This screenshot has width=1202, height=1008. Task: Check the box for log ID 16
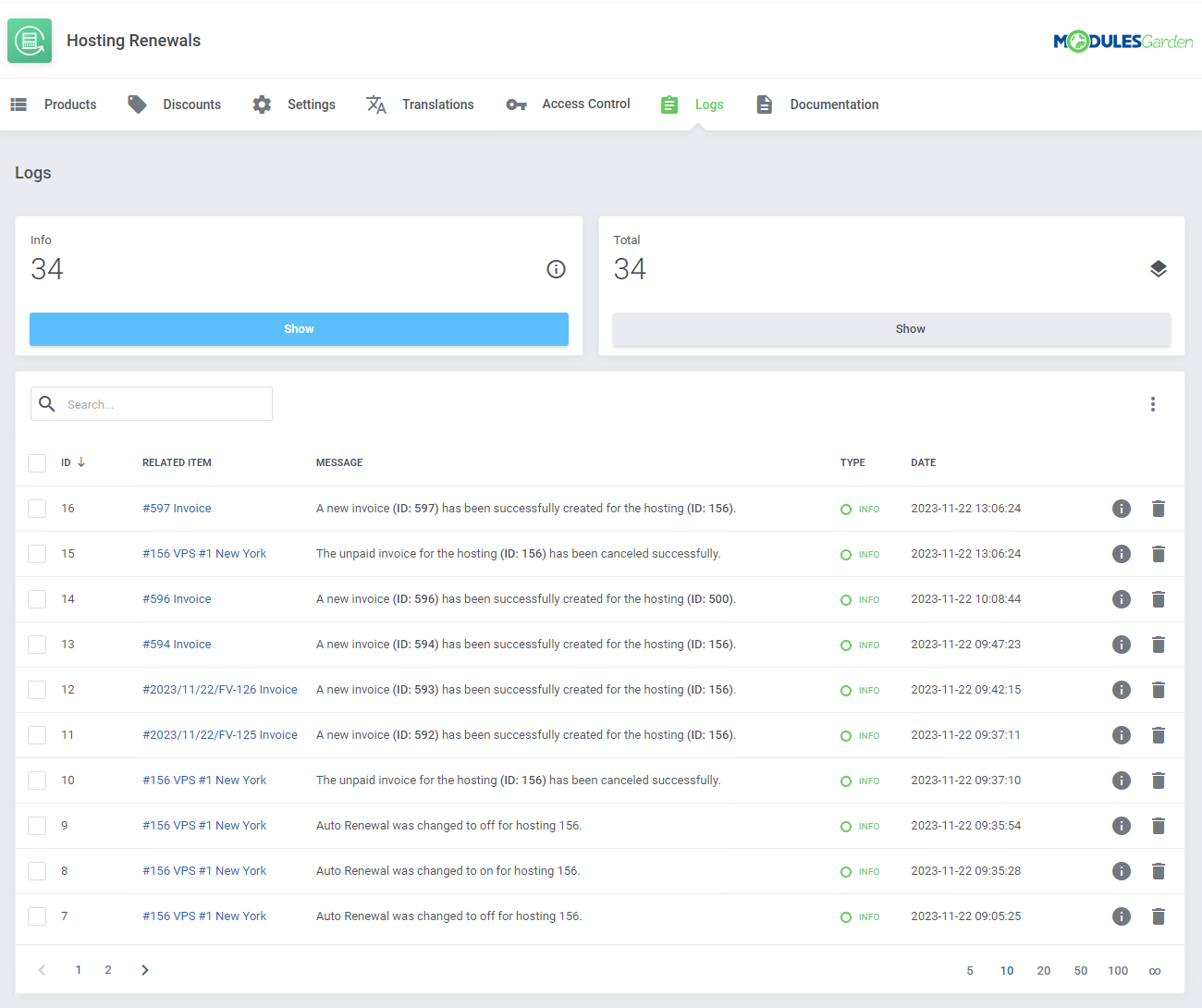coord(37,509)
